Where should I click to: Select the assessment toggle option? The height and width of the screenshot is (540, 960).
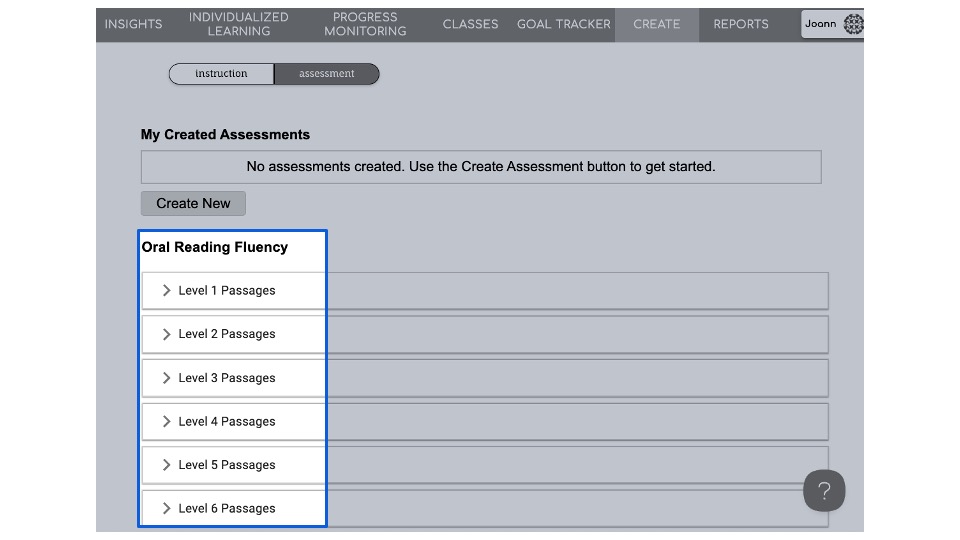(x=327, y=74)
